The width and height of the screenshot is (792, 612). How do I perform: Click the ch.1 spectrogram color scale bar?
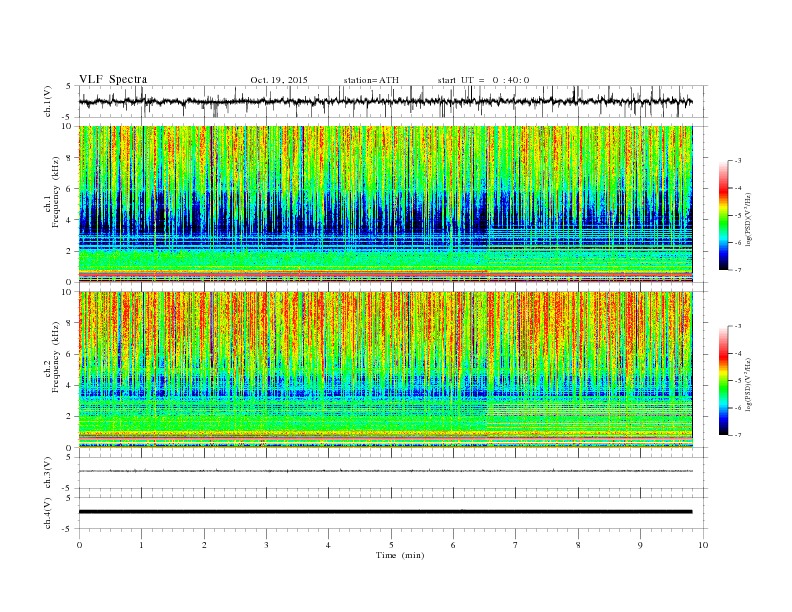click(723, 215)
